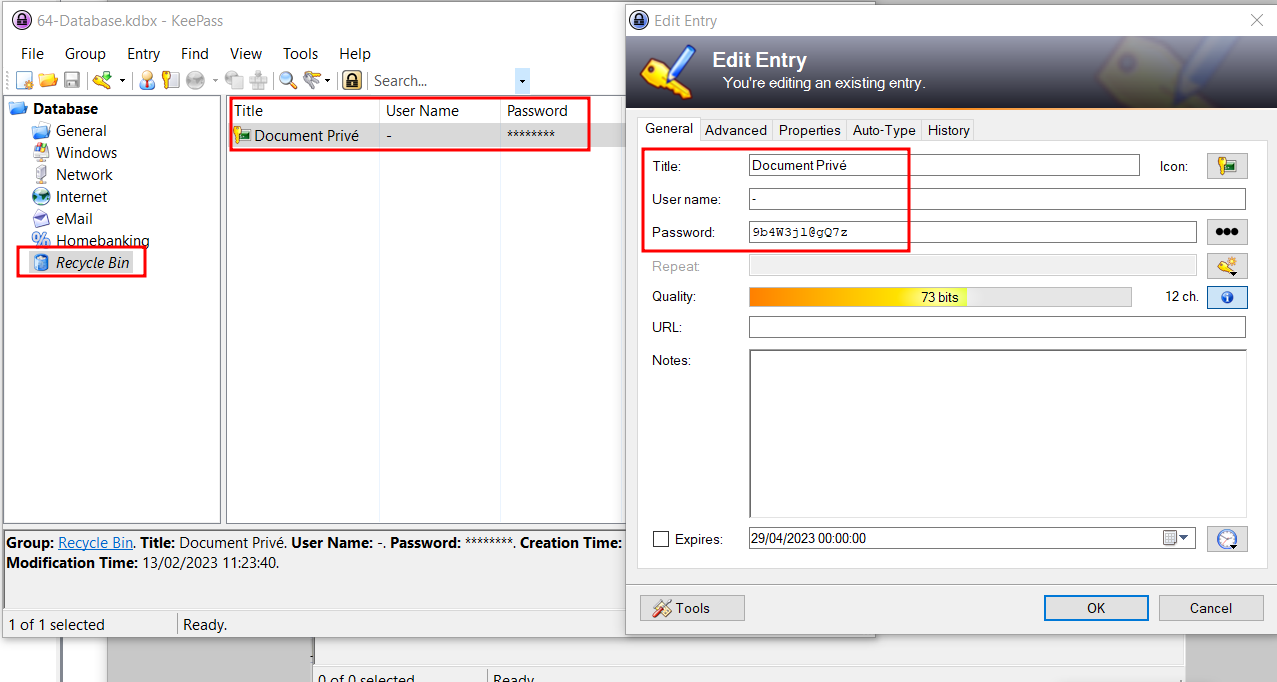Toggle the user edit toolbar icon
The image size is (1277, 682).
pos(146,79)
